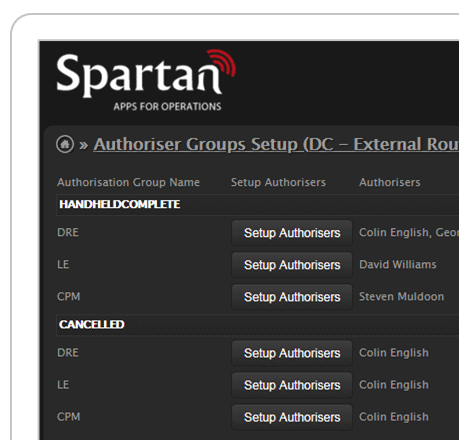Click the home icon in breadcrumb

pyautogui.click(x=65, y=144)
